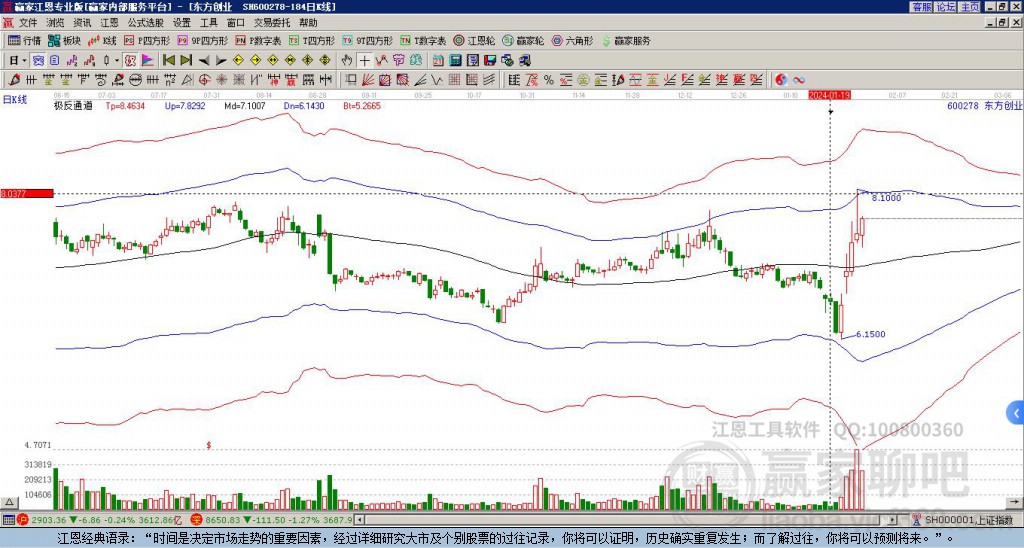Open the 帮助 menu
Viewport: 1024px width, 548px height.
[x=308, y=23]
